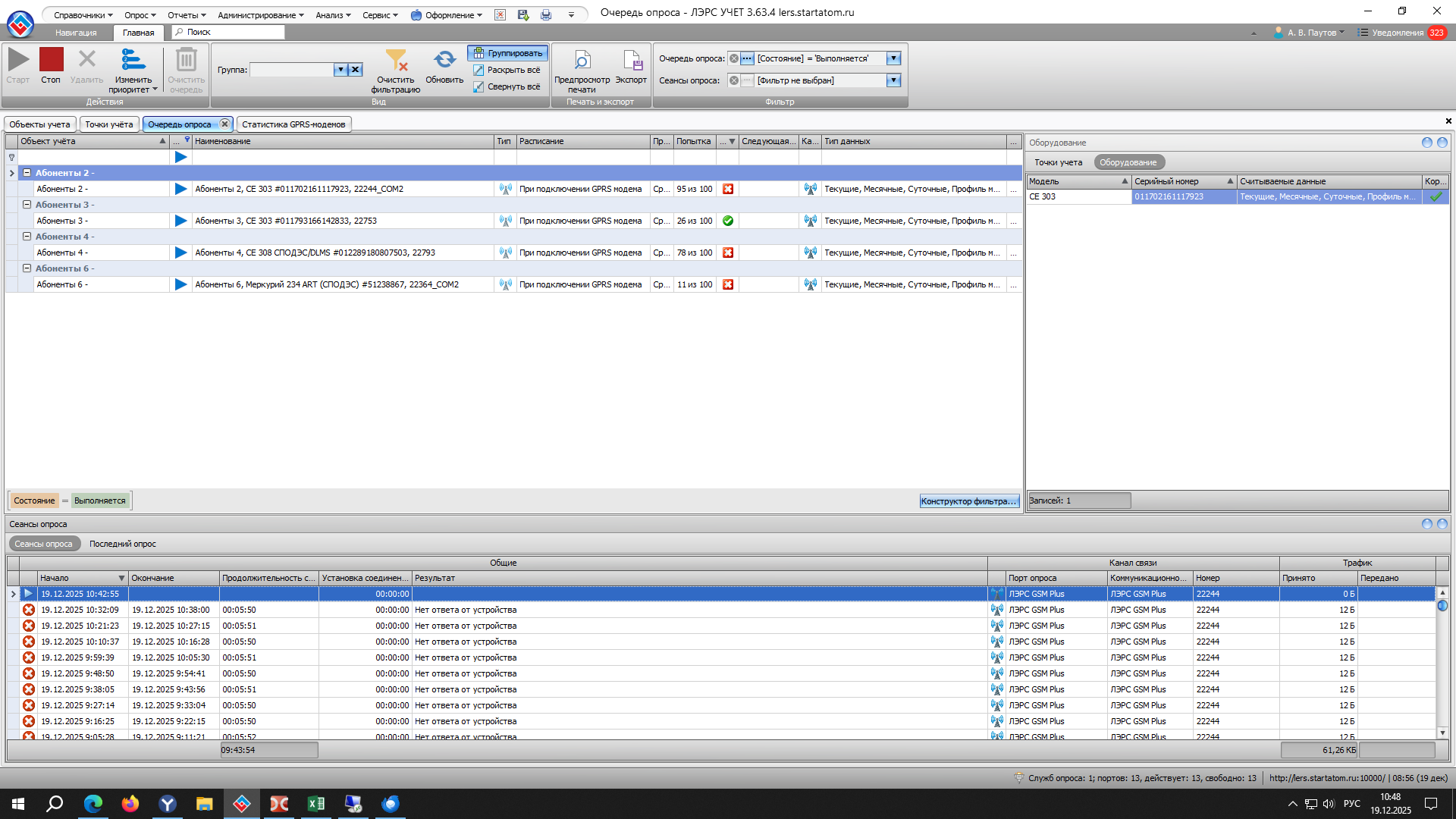Collapse the Абоненты 3 group
1456x819 pixels.
(x=27, y=205)
